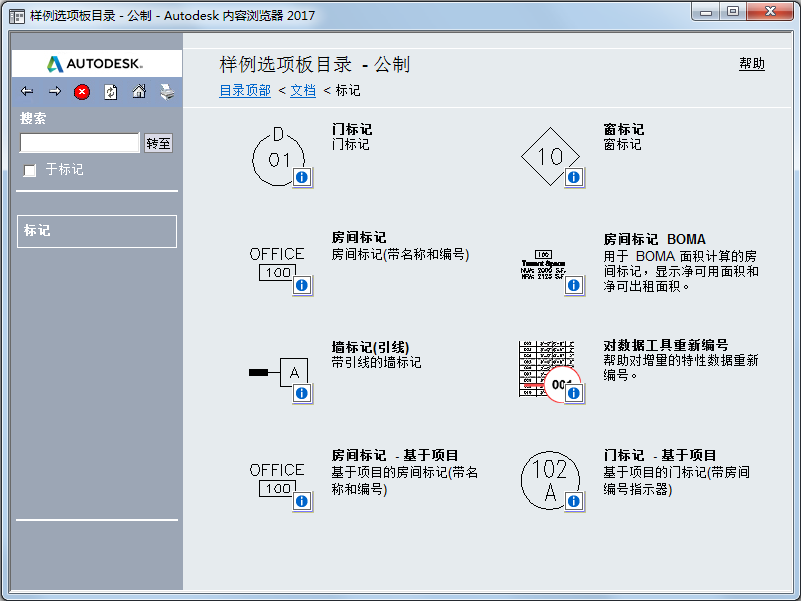
Task: Open info badge for 对数据工具重新编号
Action: click(x=574, y=393)
